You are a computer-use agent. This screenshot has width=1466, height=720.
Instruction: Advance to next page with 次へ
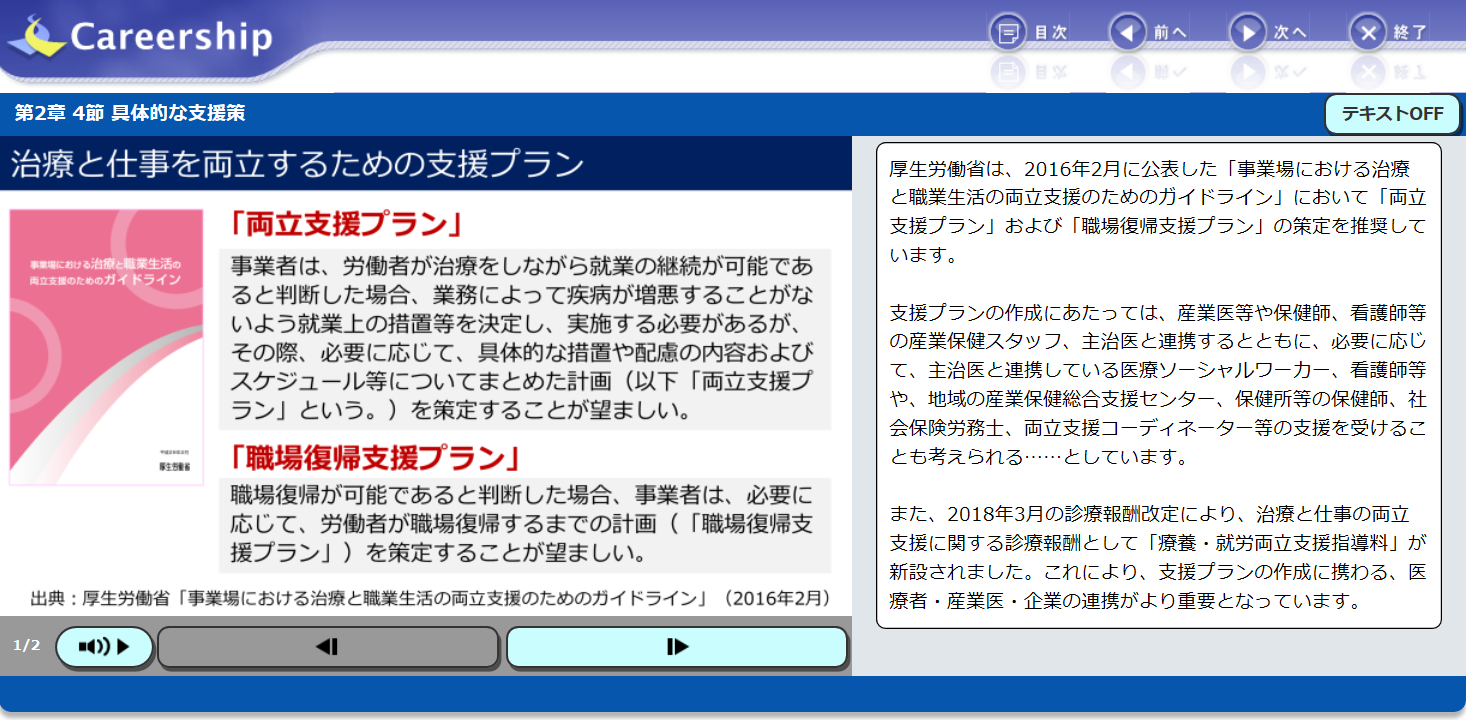click(1268, 33)
